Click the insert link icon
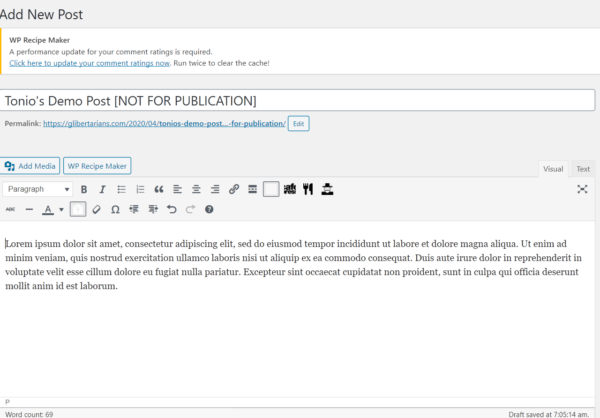 (234, 189)
